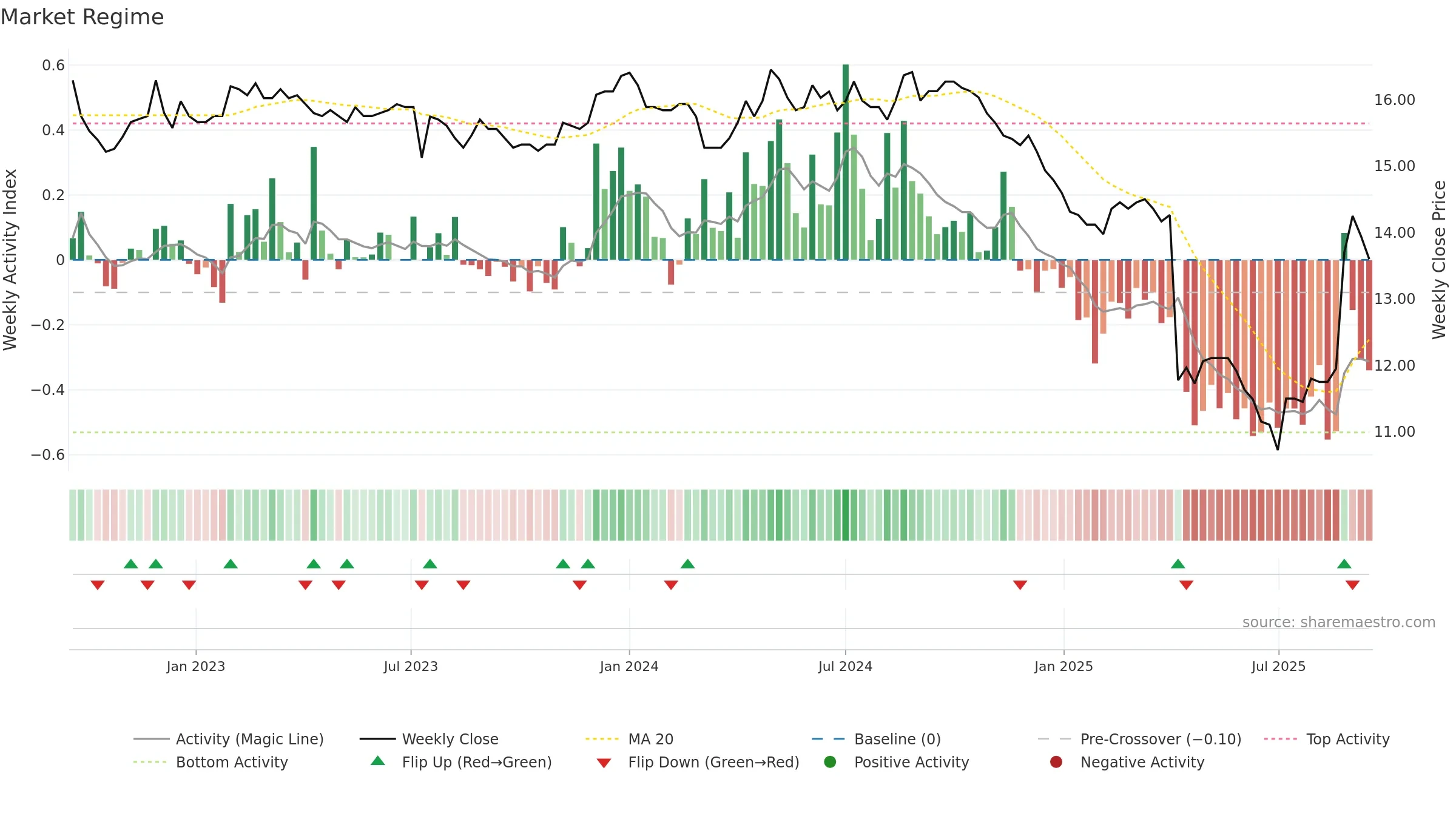
Task: Click the 14.00 price axis tick
Action: coord(1395,233)
